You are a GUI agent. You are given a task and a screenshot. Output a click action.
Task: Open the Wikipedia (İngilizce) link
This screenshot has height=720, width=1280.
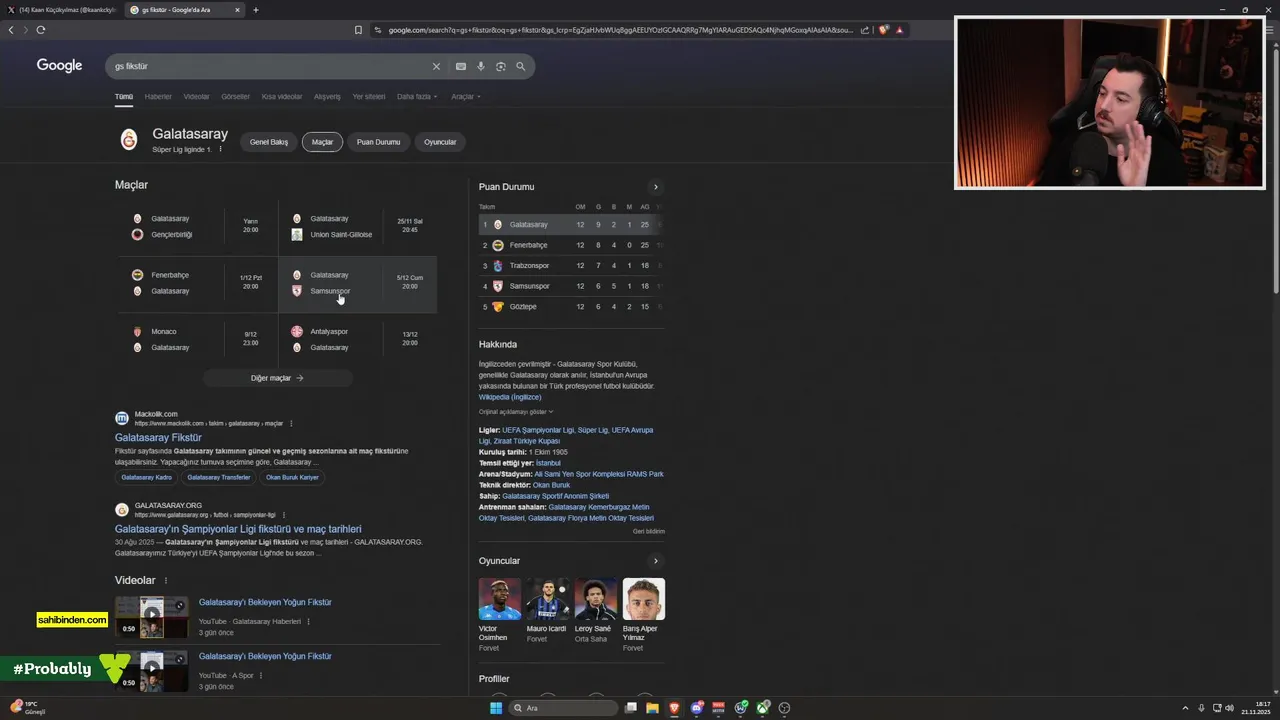click(510, 397)
